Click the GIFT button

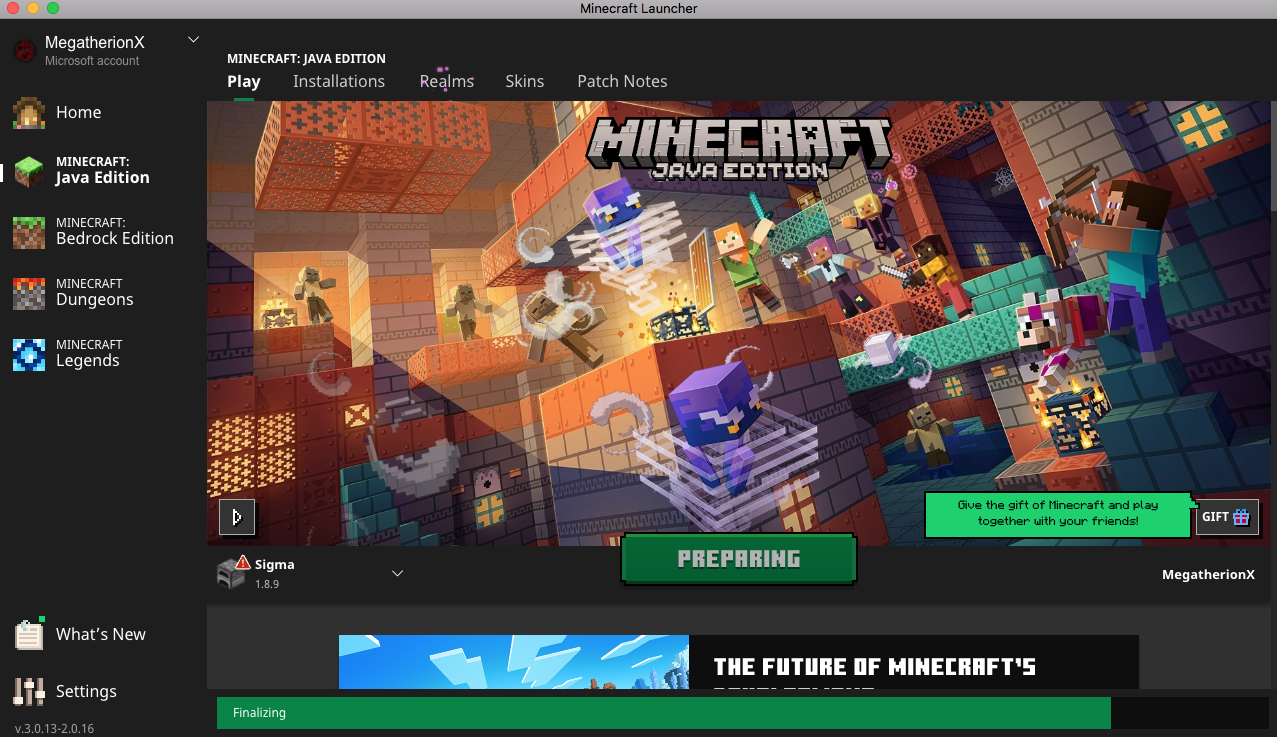point(1227,517)
